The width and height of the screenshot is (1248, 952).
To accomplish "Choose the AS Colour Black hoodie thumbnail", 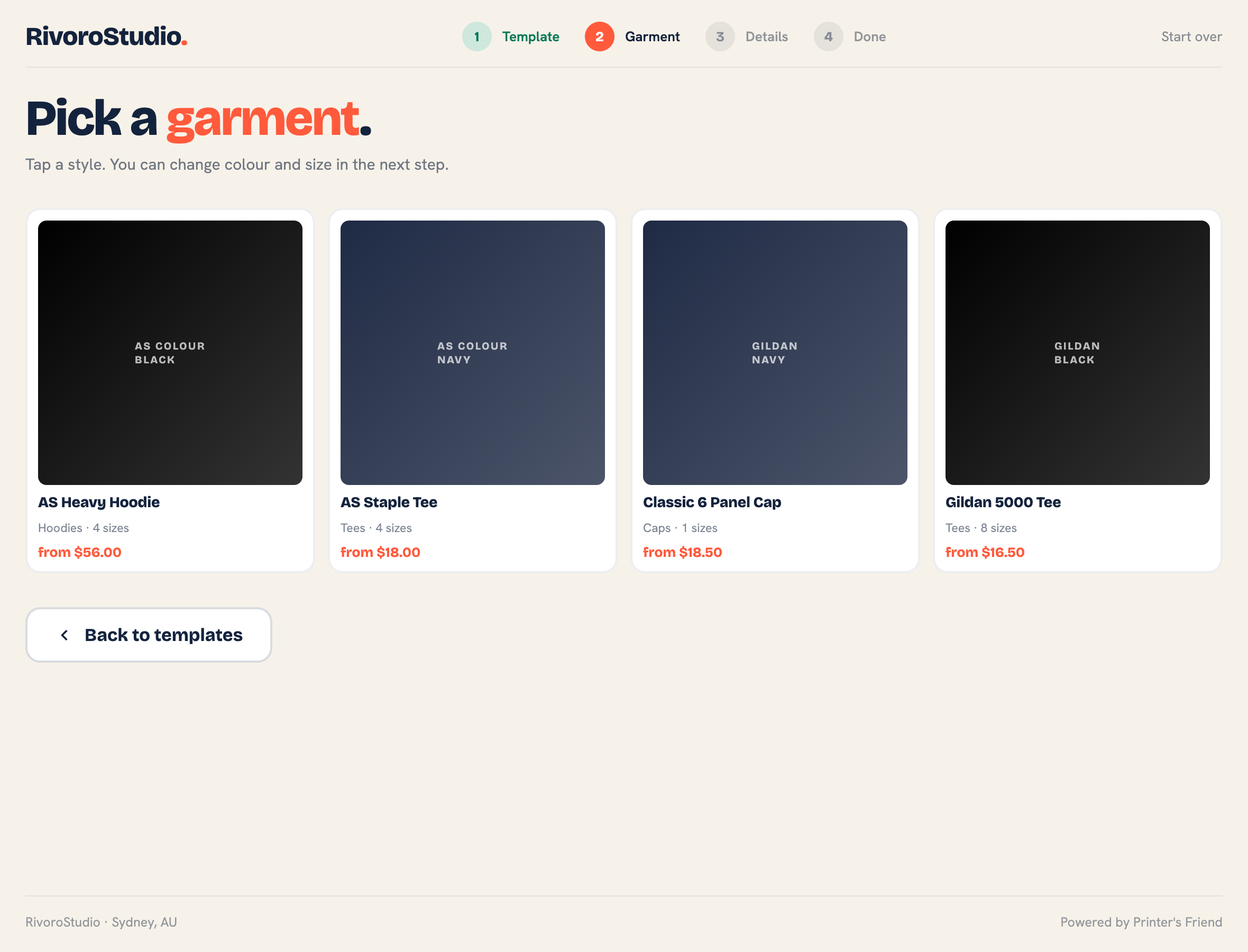I will (x=170, y=352).
